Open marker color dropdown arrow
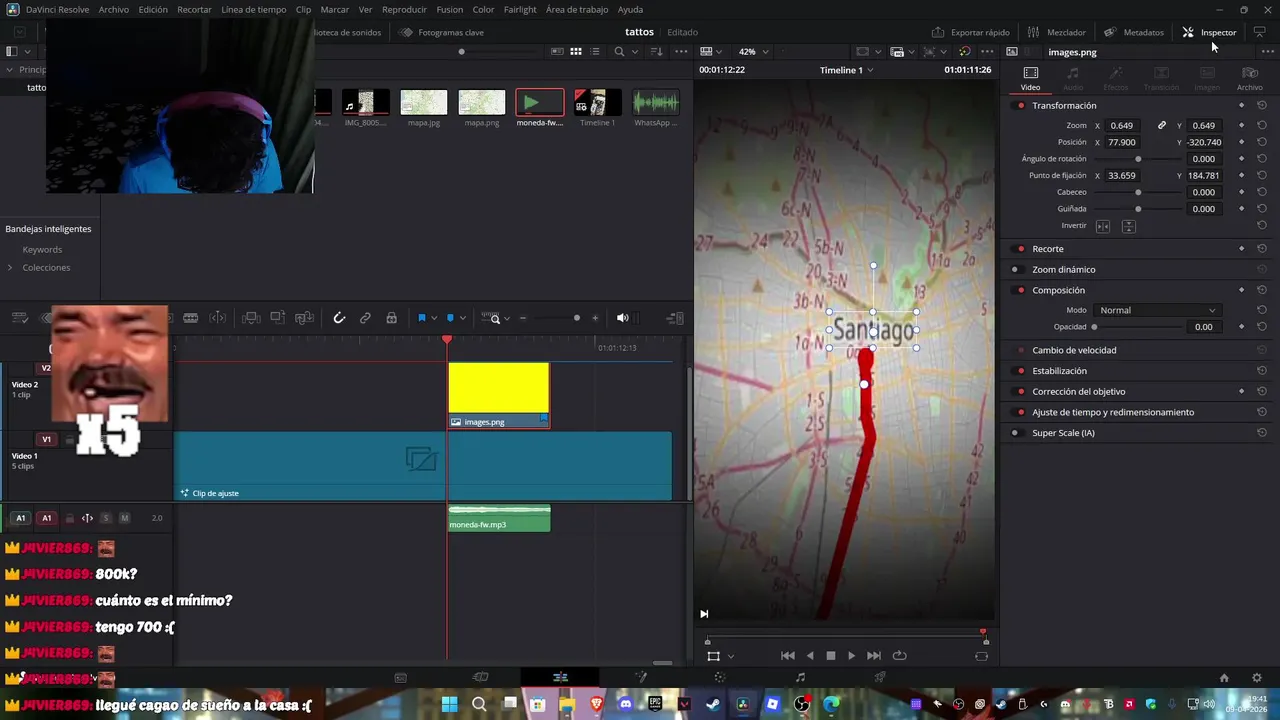This screenshot has height=720, width=1280. click(462, 318)
